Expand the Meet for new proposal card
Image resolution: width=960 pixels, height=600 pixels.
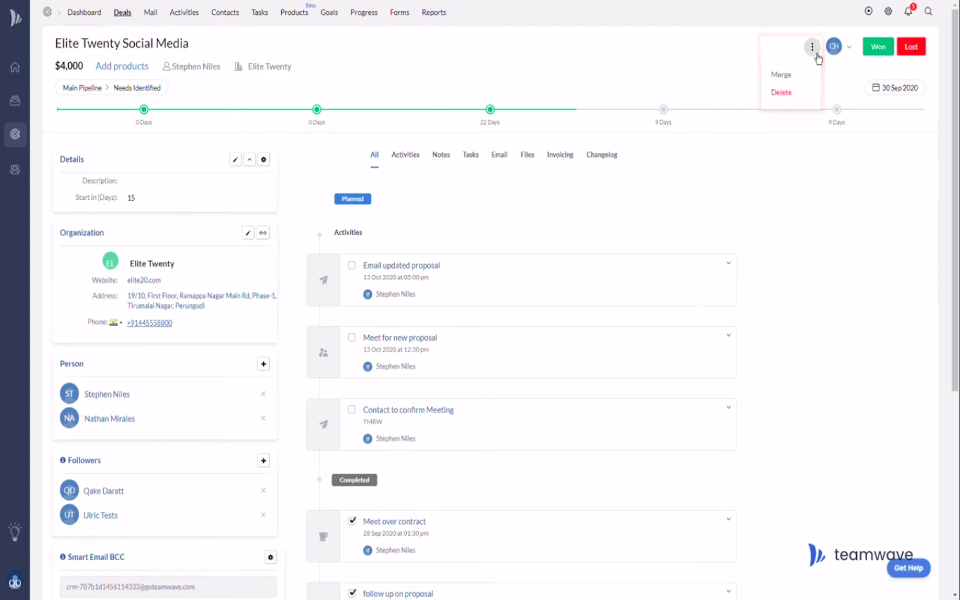pos(729,336)
